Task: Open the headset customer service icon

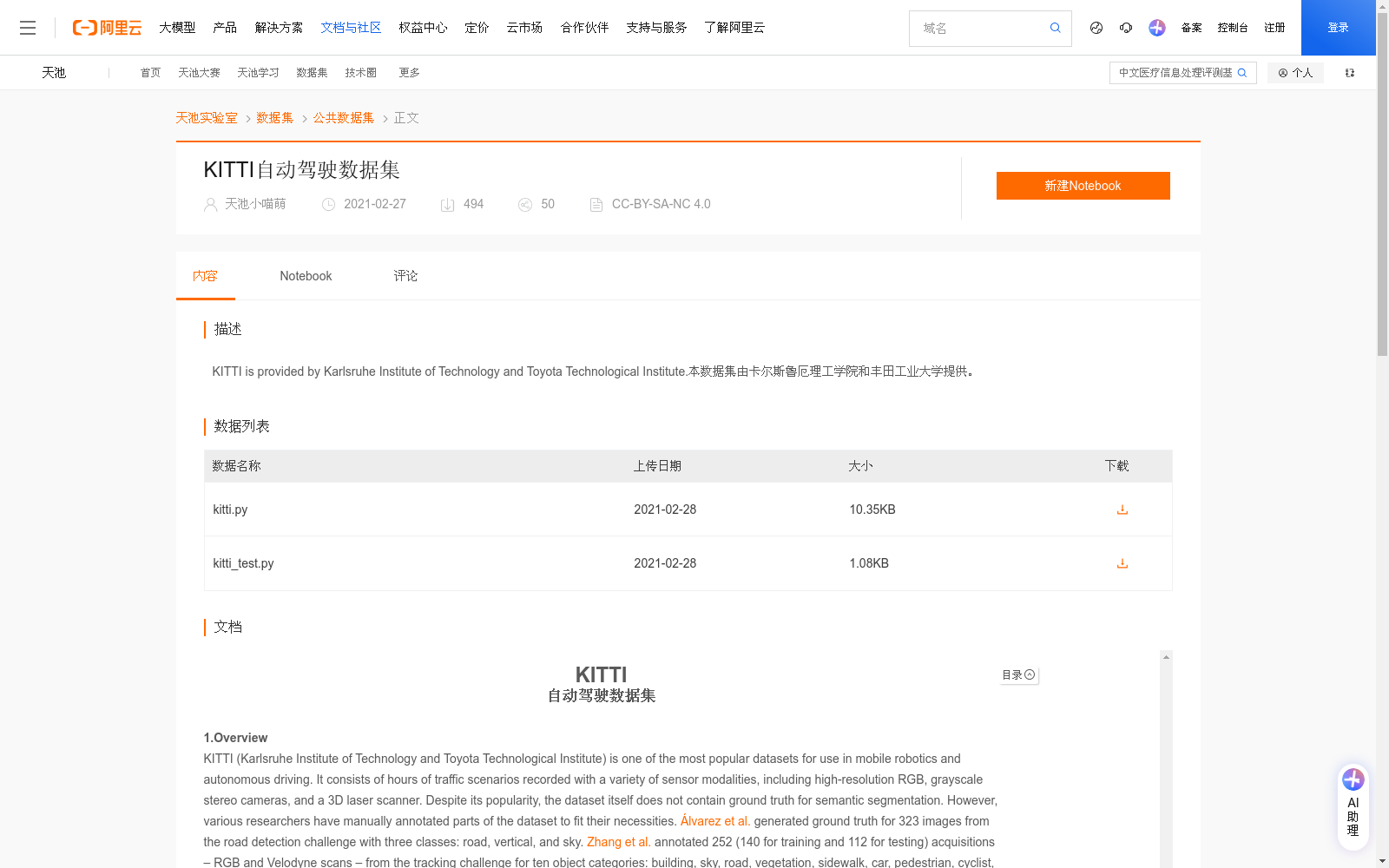Action: [x=1126, y=28]
